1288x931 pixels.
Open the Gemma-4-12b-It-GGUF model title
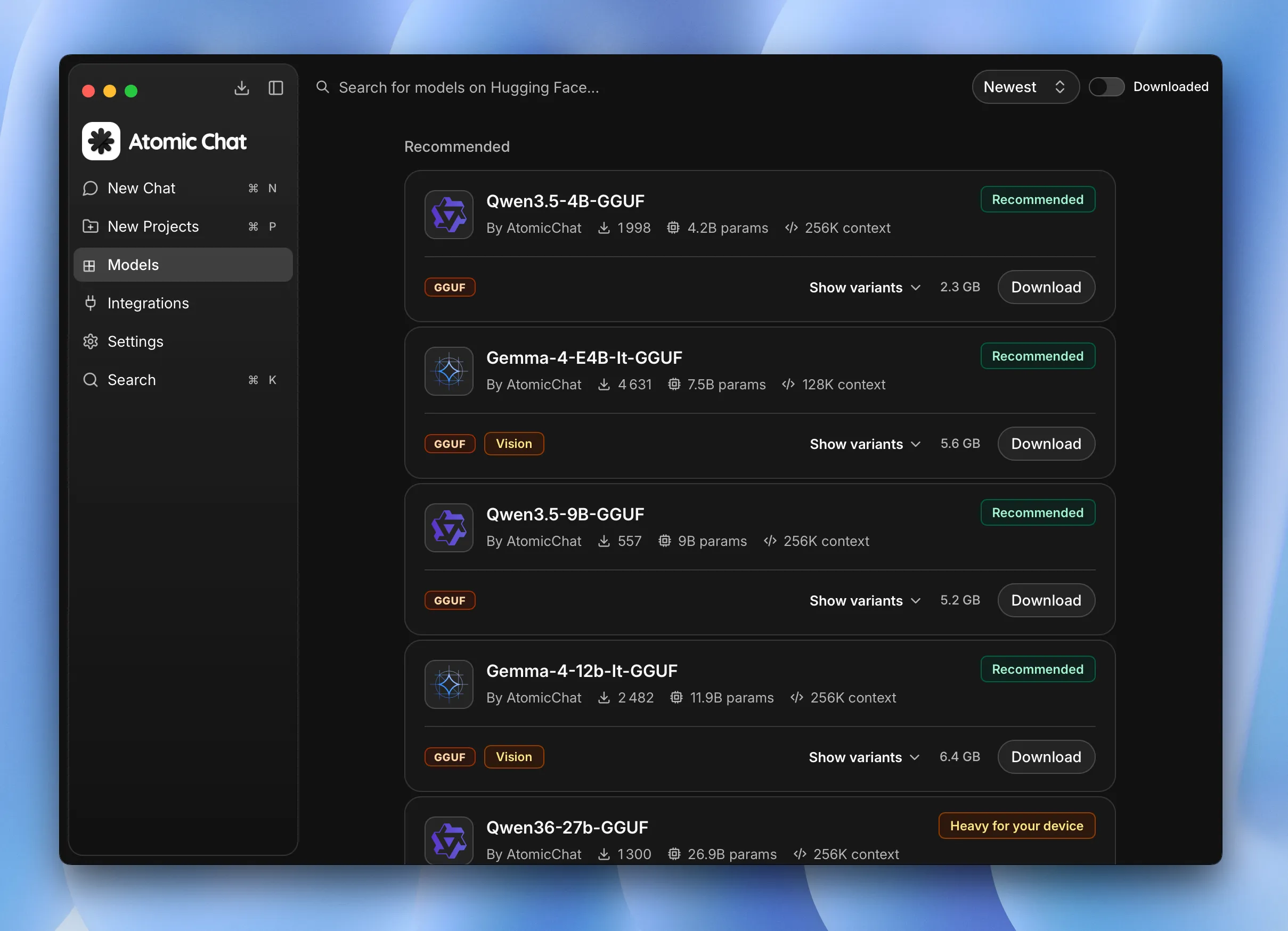tap(582, 671)
